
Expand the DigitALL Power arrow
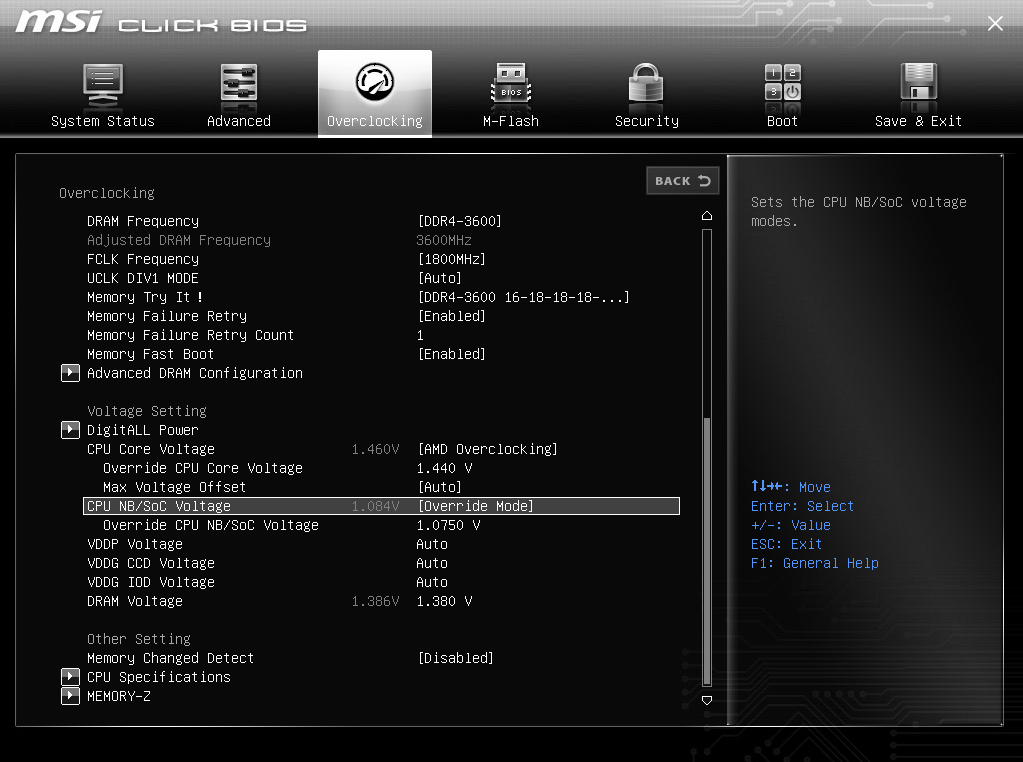(x=70, y=430)
